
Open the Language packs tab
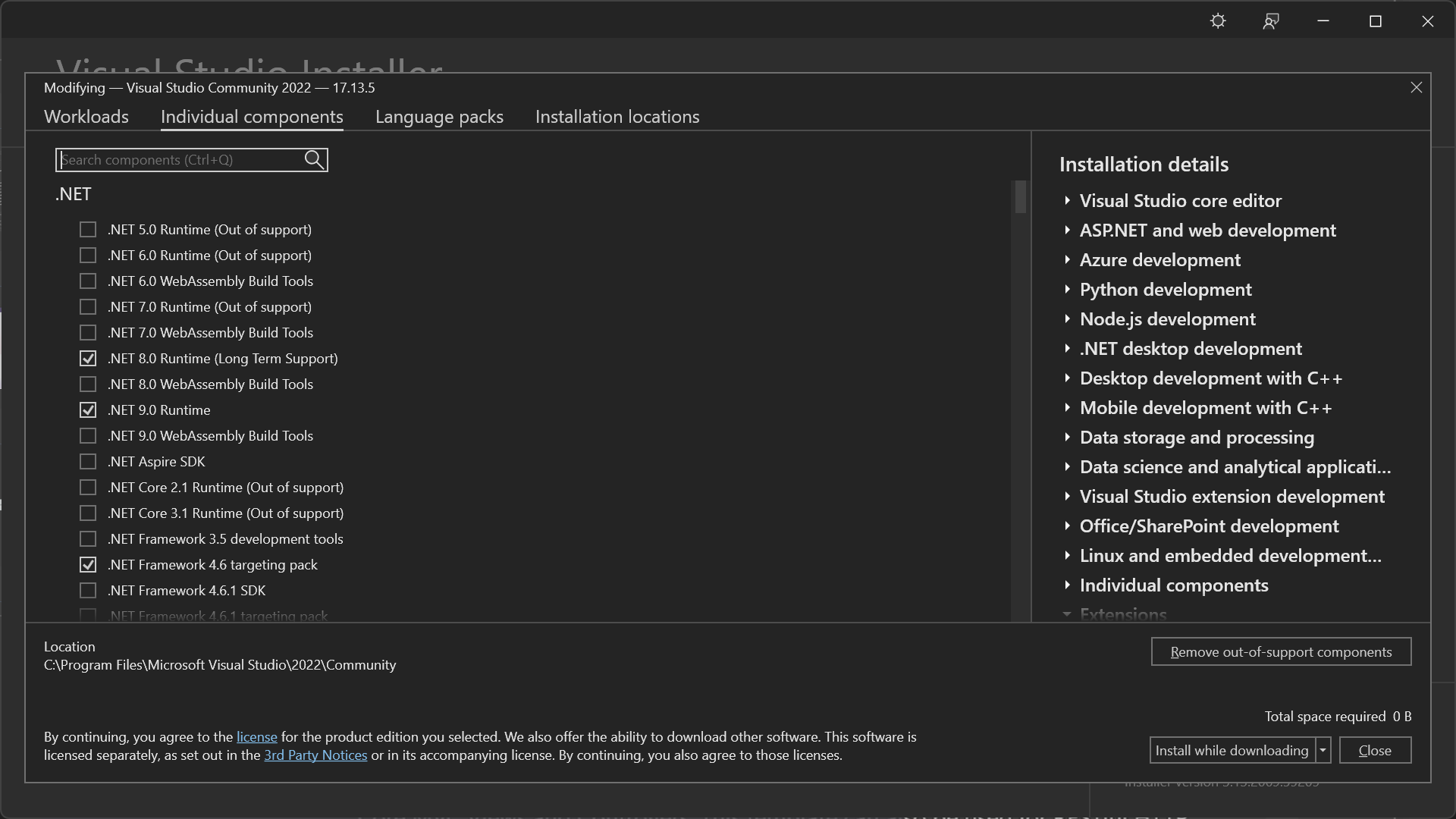(439, 117)
